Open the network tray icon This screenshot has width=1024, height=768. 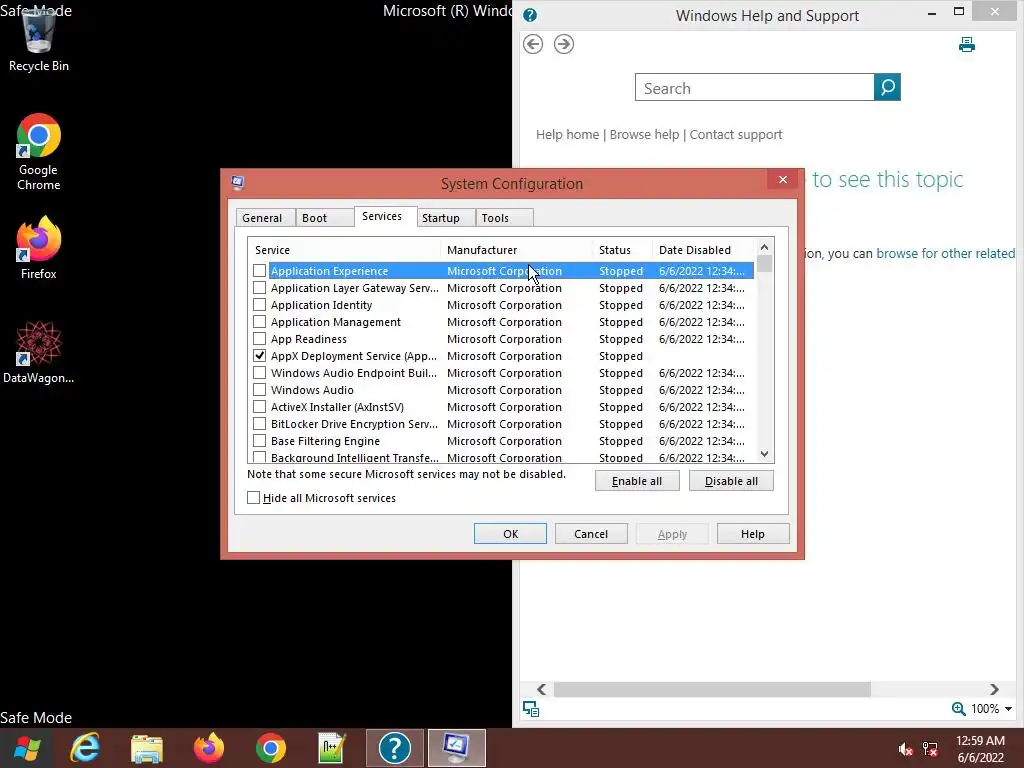point(930,750)
